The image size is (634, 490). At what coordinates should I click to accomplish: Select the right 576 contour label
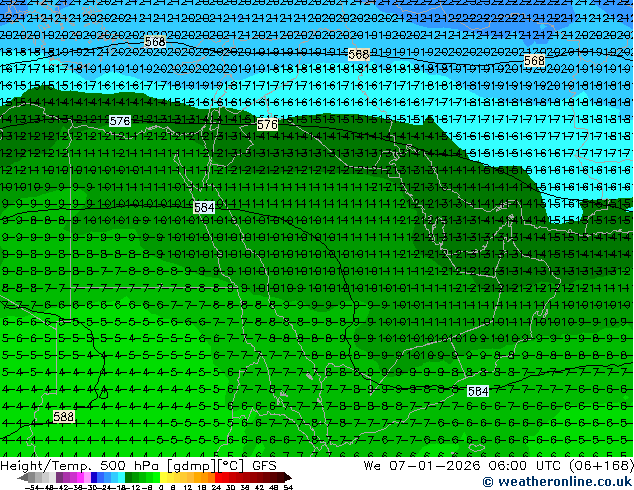pos(267,125)
